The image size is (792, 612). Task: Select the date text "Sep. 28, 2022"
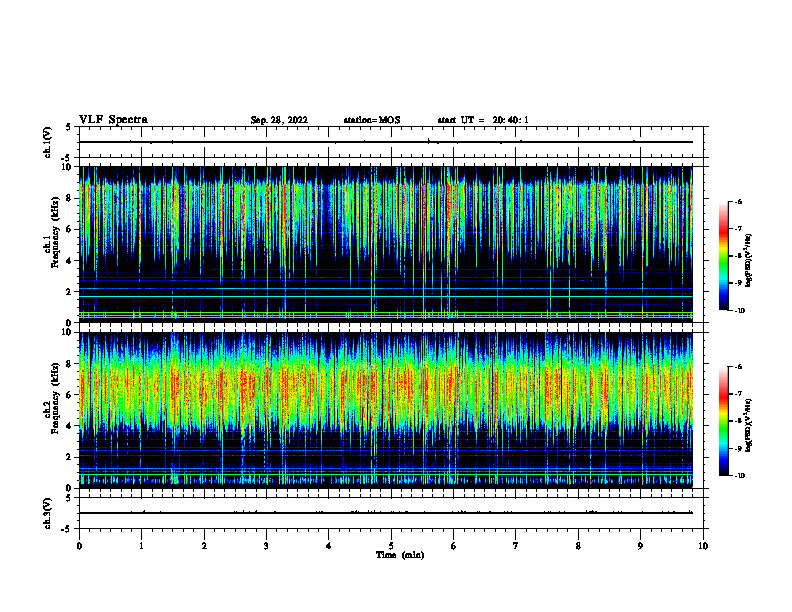click(x=279, y=120)
